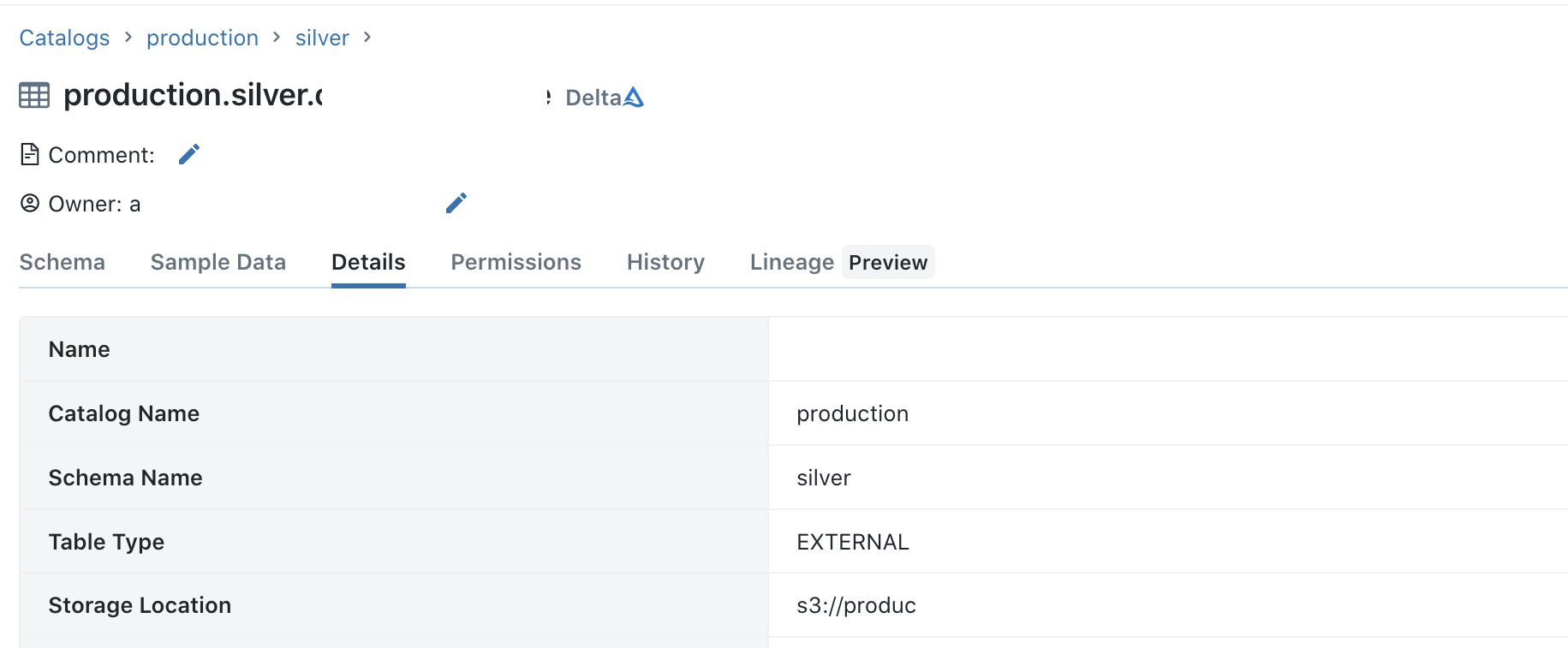Edit the table comment via pencil icon
Screen dimensions: 1568x648
coord(188,154)
